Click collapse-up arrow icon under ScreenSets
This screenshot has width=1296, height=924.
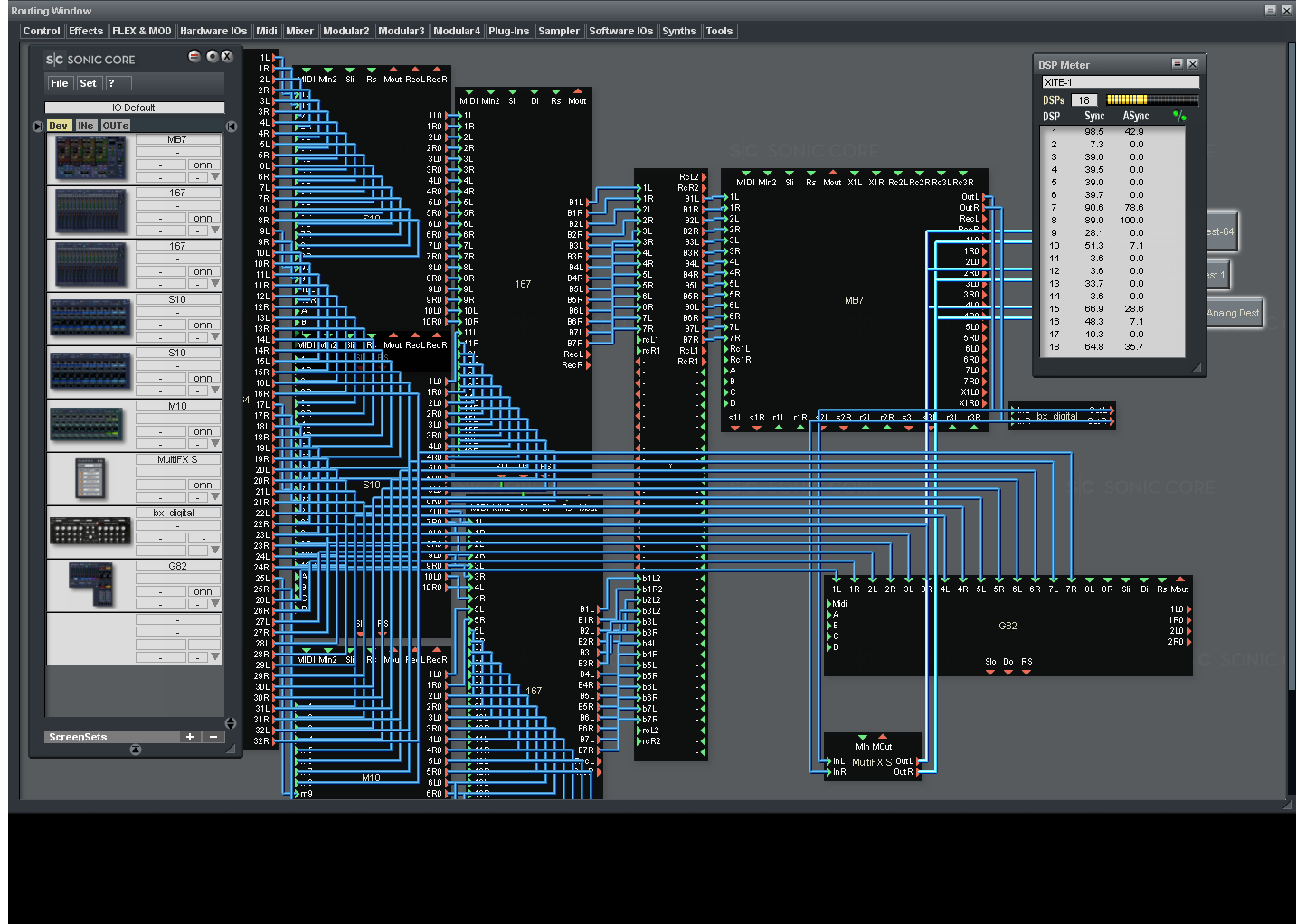click(136, 750)
